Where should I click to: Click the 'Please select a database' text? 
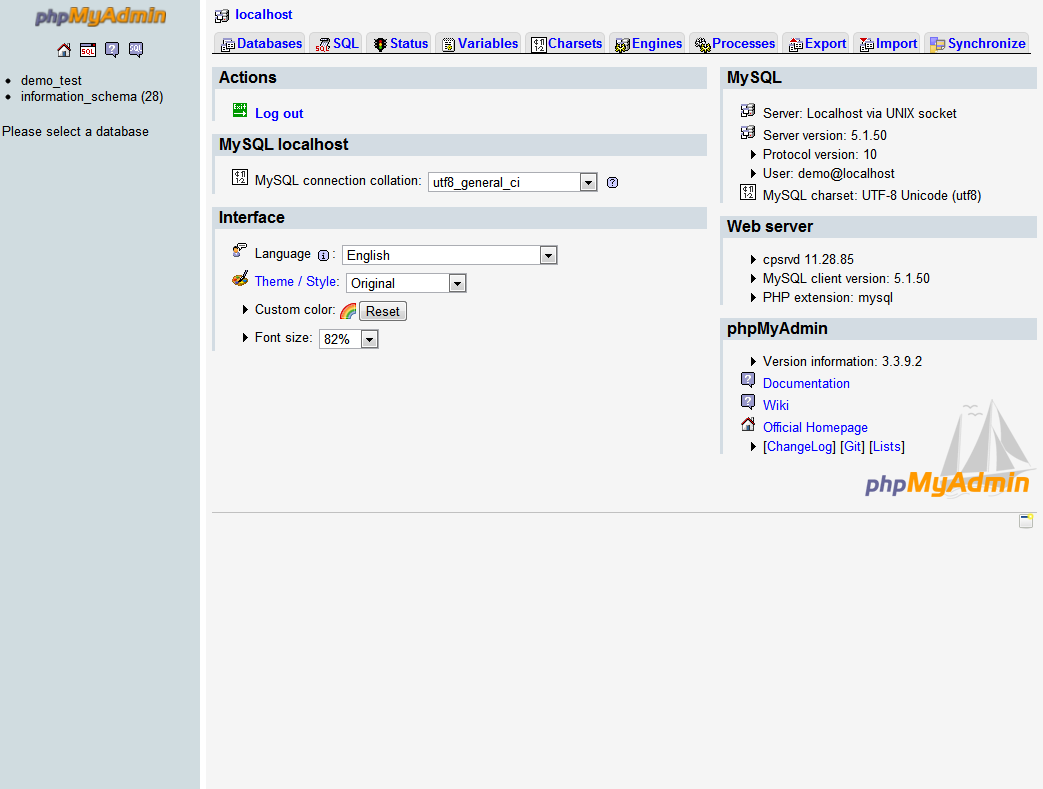(75, 132)
